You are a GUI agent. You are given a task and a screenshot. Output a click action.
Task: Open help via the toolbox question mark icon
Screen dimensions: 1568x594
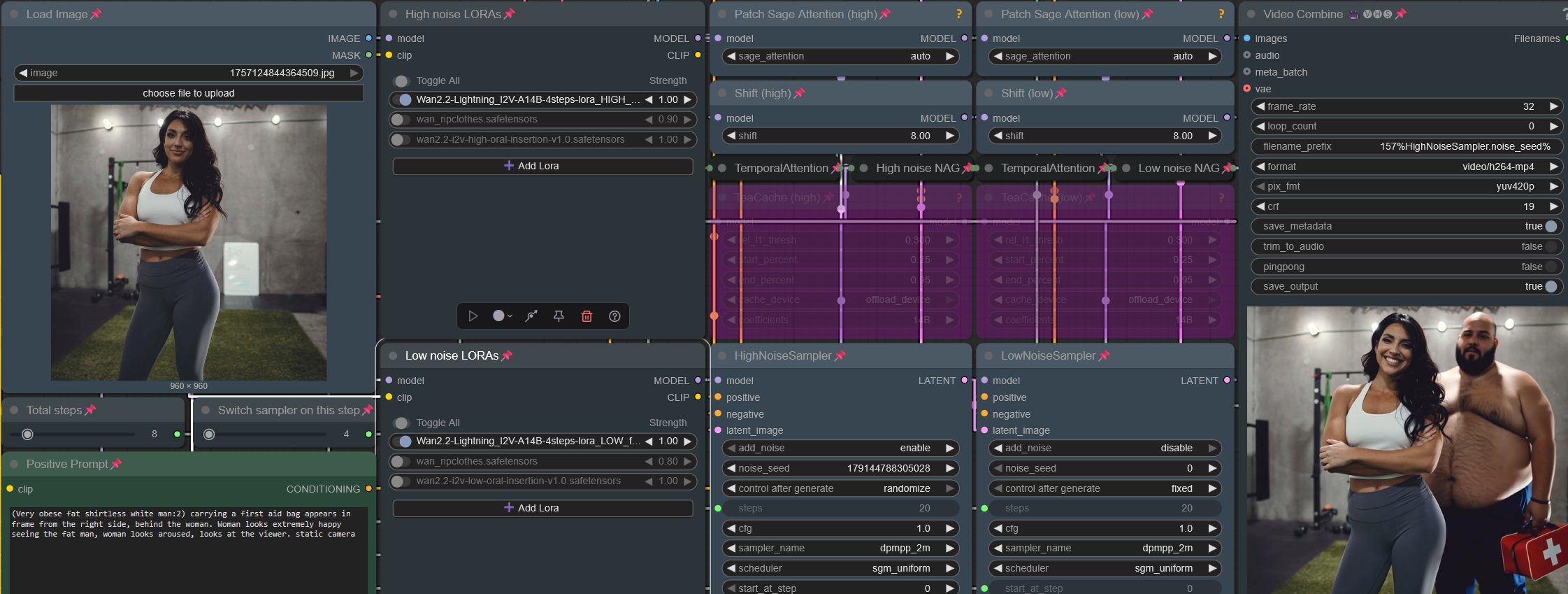[614, 316]
